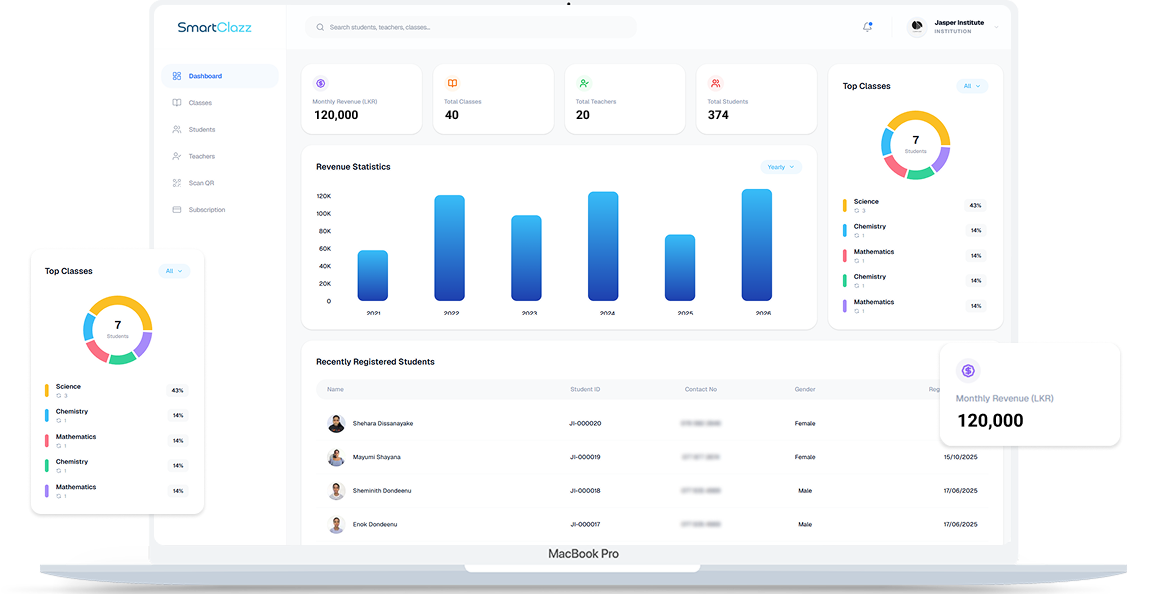1175x594 pixels.
Task: Click the Total Classes book icon
Action: [x=453, y=83]
